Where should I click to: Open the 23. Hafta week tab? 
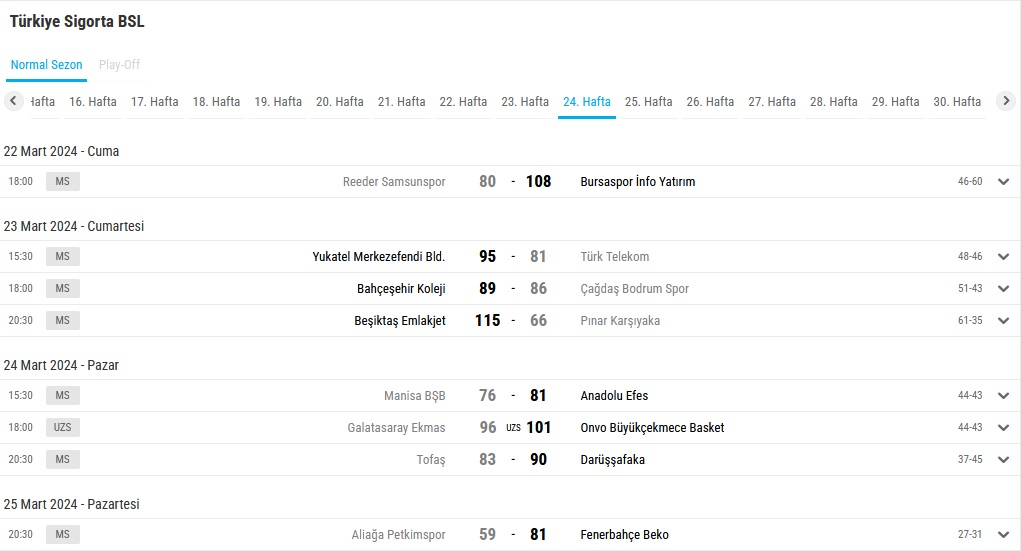click(525, 102)
